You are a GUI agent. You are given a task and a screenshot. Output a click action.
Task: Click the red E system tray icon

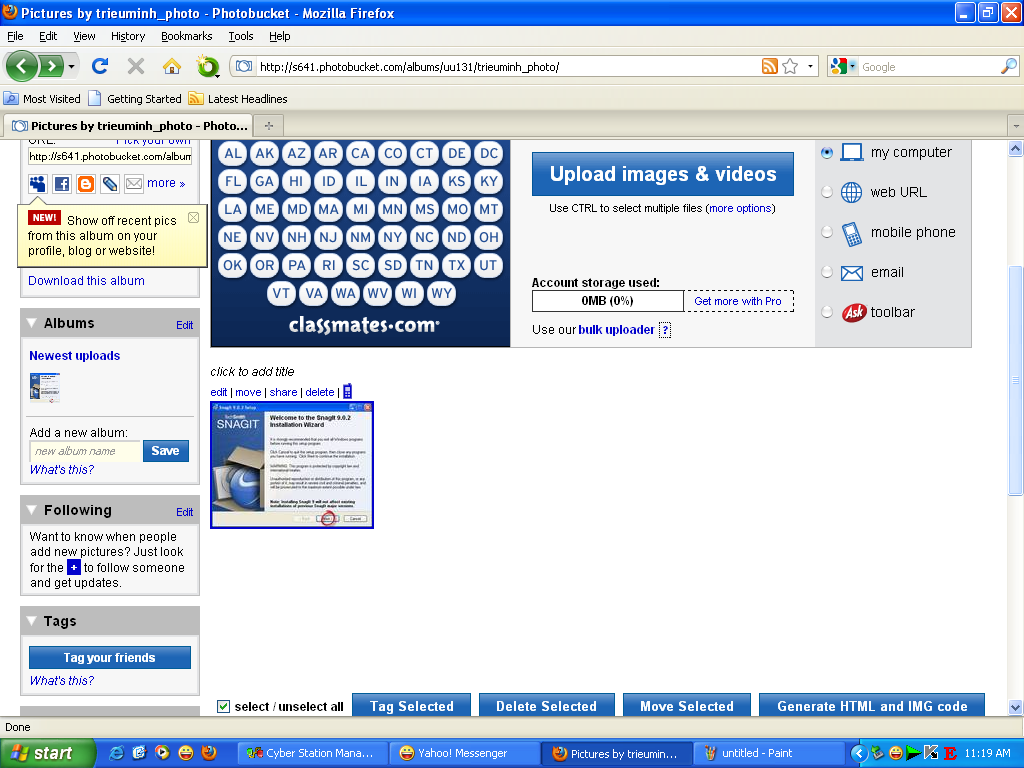coord(950,753)
